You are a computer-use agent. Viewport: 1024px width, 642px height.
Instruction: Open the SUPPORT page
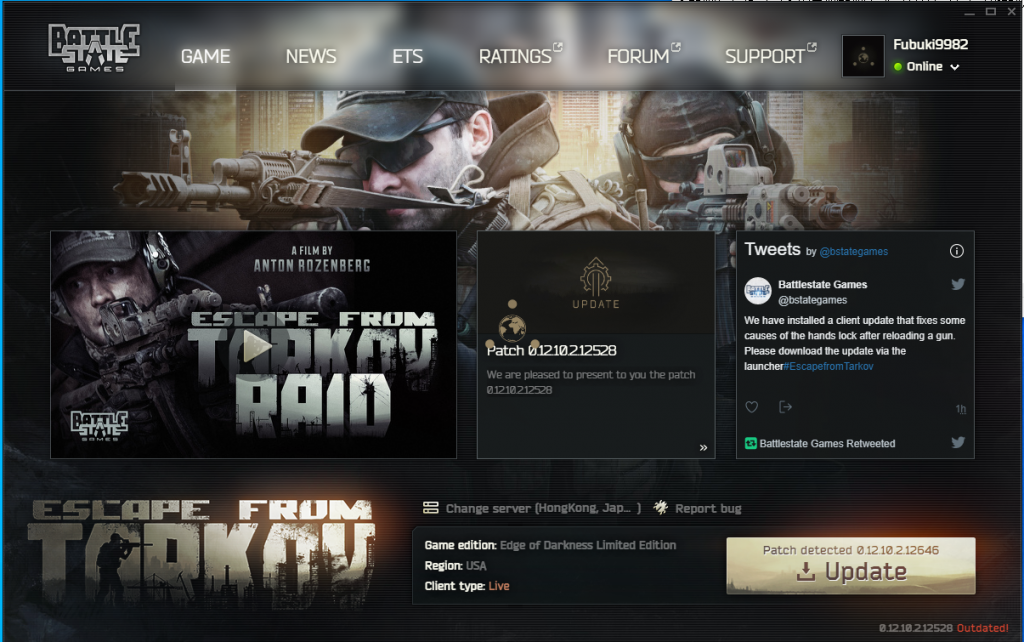point(771,56)
